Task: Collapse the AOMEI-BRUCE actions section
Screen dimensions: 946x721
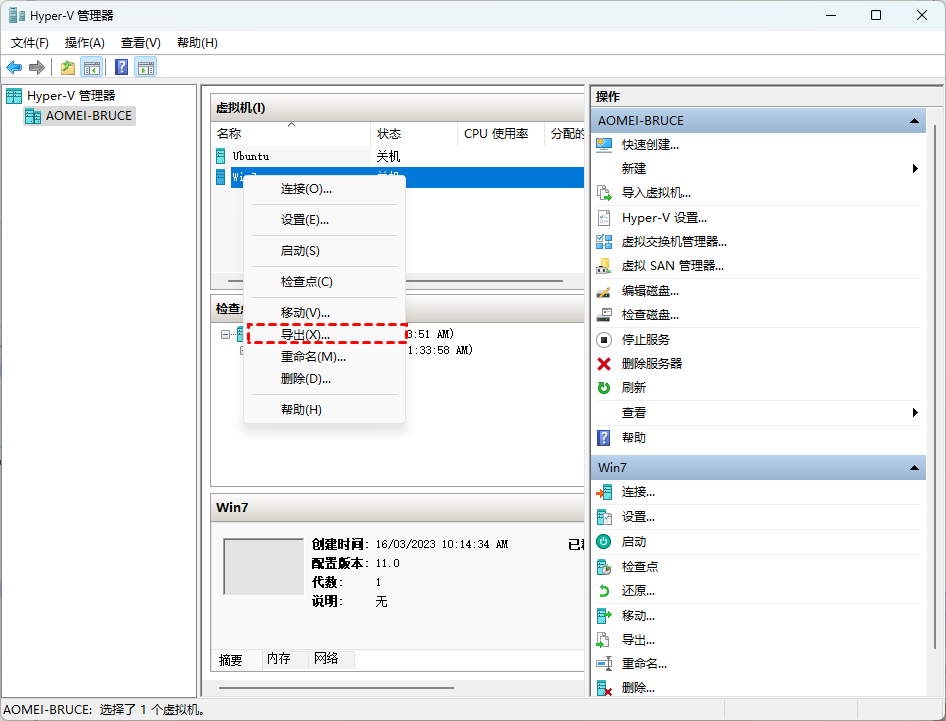Action: point(914,120)
